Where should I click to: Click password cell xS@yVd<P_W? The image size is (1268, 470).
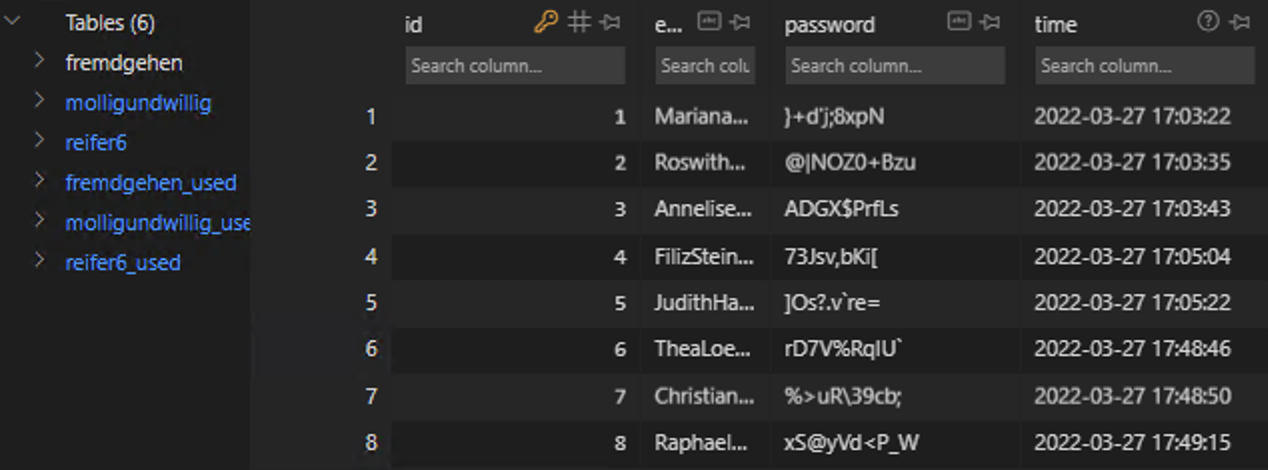click(895, 442)
